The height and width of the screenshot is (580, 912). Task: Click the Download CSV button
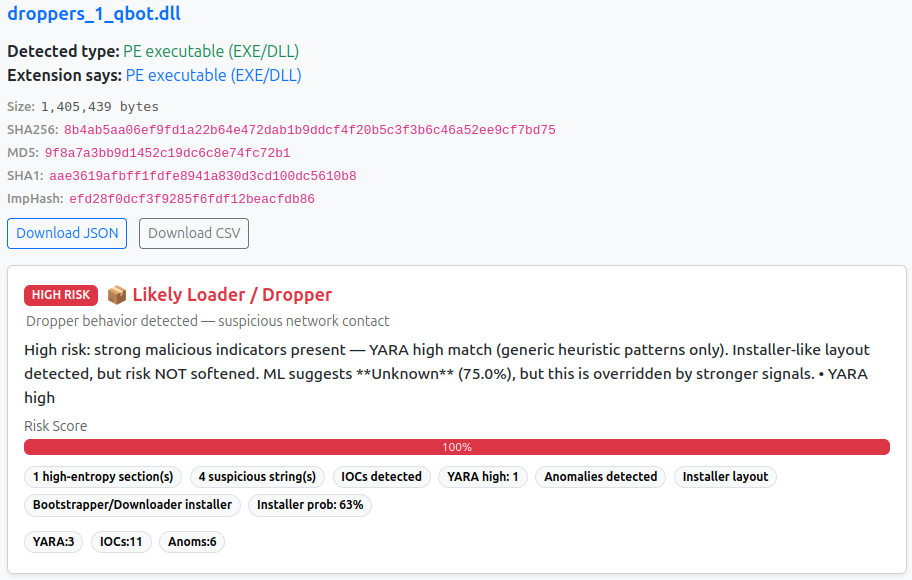point(194,233)
